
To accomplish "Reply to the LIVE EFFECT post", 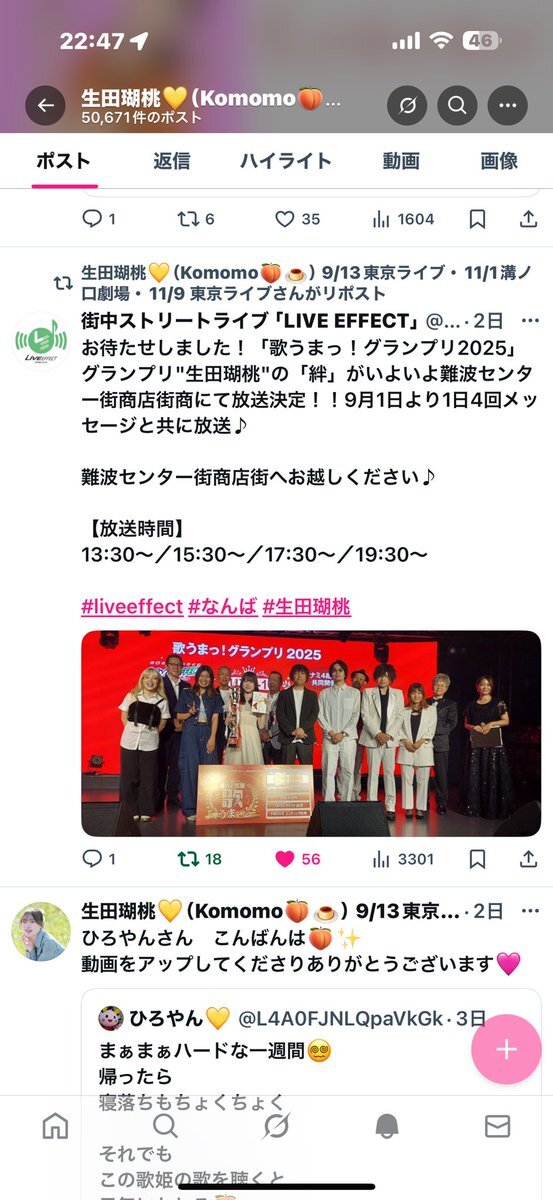I will click(99, 858).
